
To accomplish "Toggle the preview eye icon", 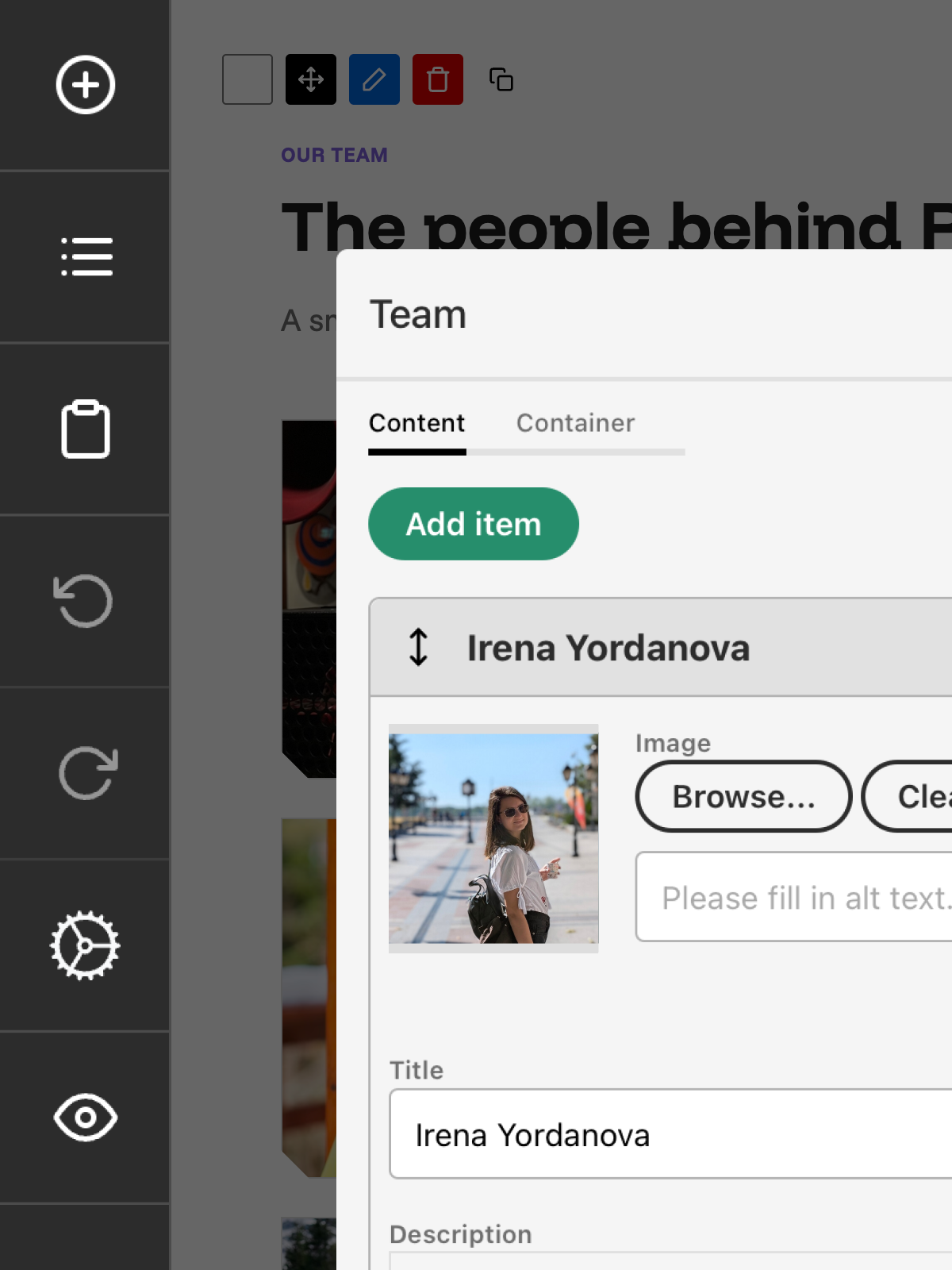I will pyautogui.click(x=86, y=1118).
